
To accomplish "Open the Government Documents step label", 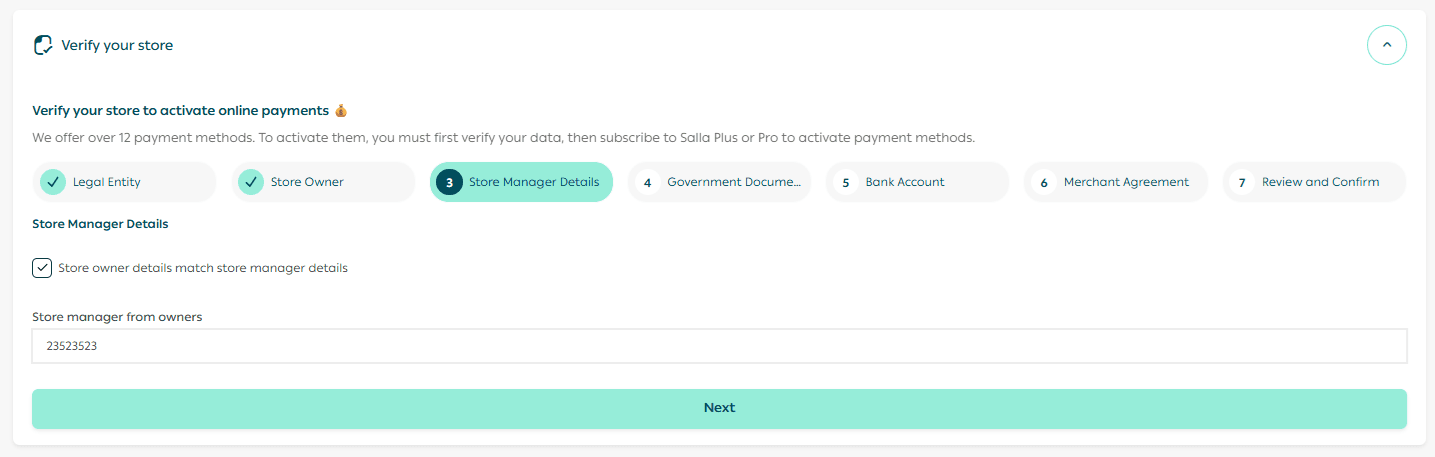I will [734, 182].
